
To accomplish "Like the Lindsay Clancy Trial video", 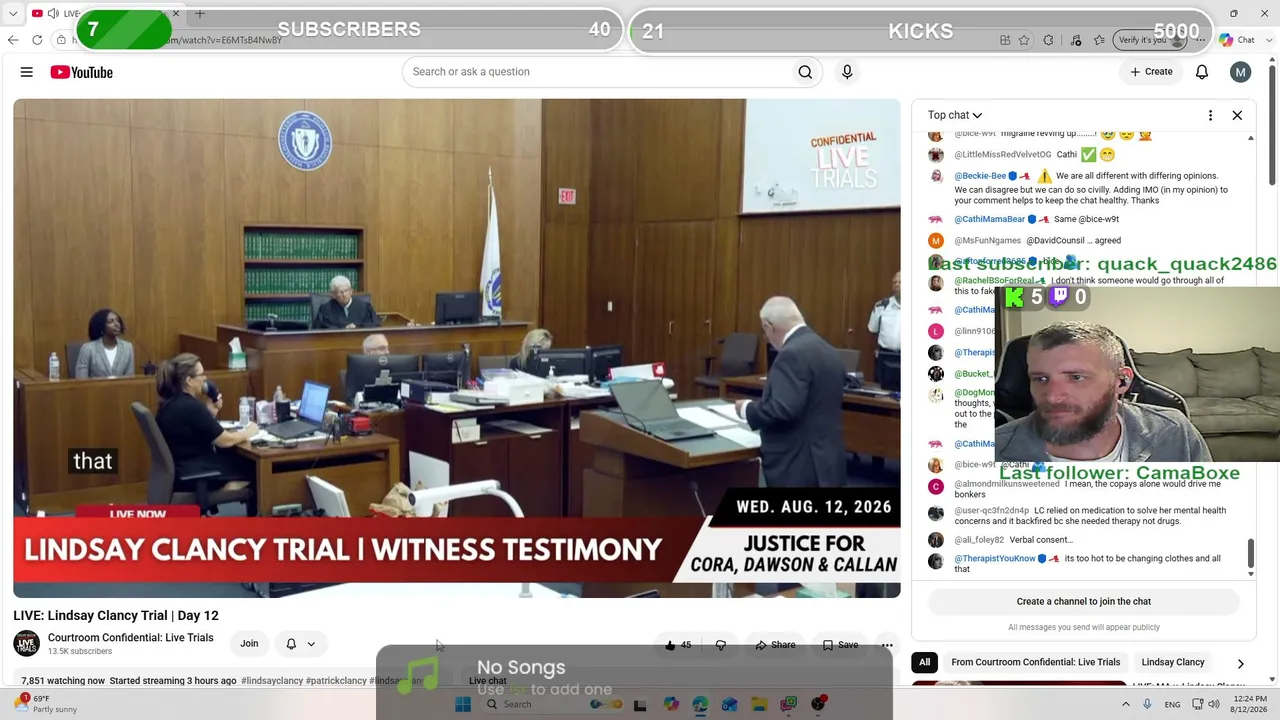I will pyautogui.click(x=678, y=645).
